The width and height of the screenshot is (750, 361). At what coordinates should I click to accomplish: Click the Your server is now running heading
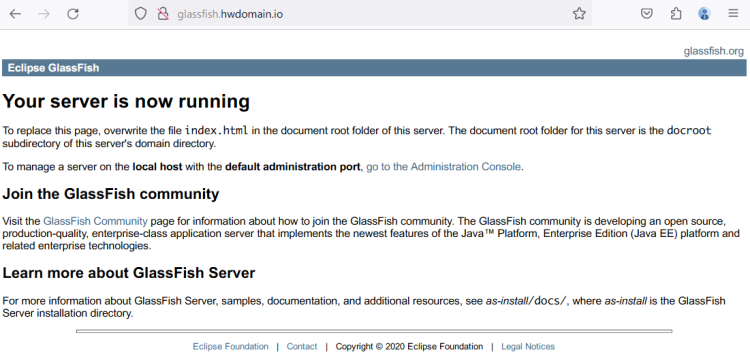[x=126, y=101]
